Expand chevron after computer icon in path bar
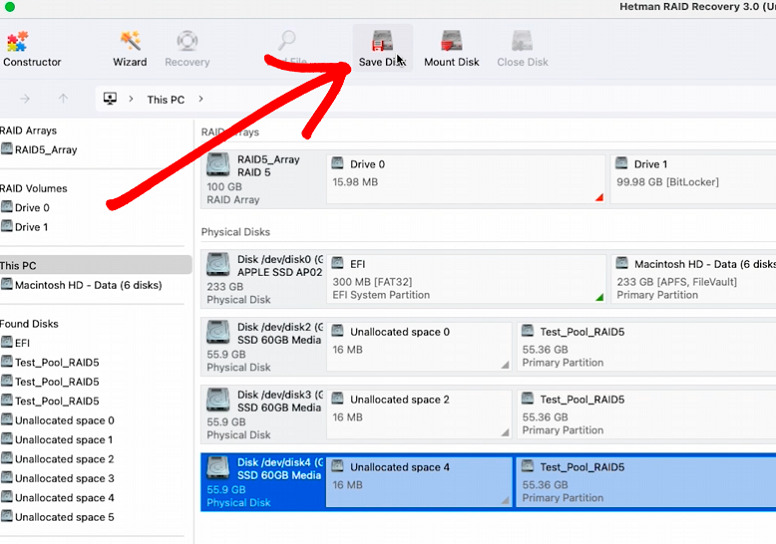This screenshot has height=544, width=776. pos(131,99)
